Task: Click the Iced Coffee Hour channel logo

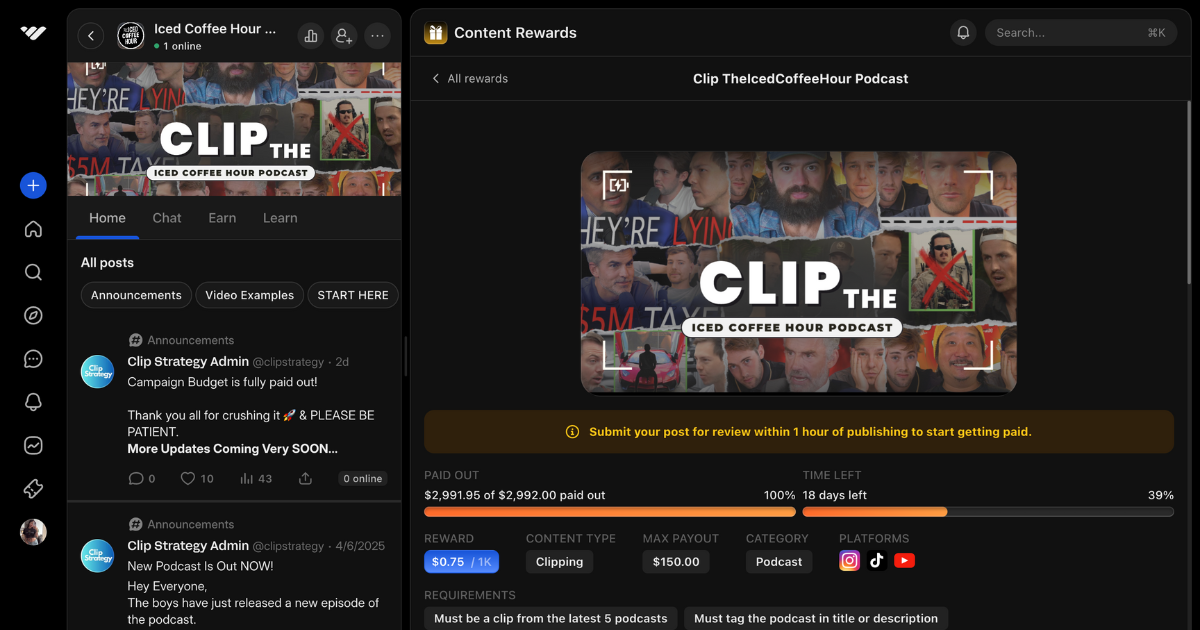Action: [x=130, y=36]
